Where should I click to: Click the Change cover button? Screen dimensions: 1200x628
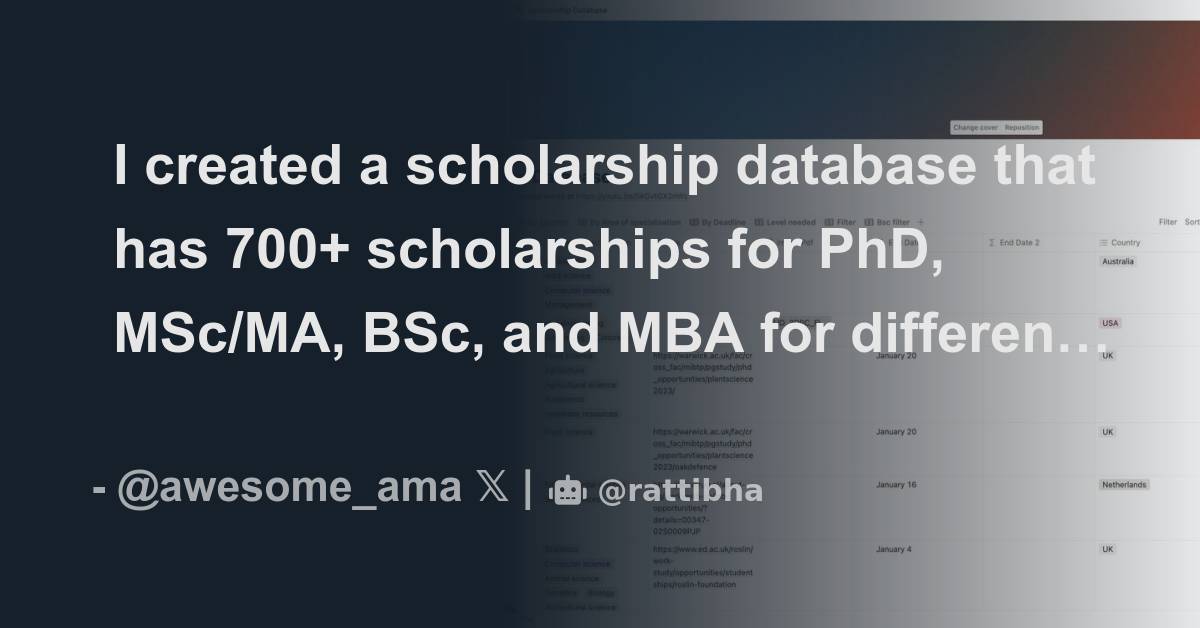pyautogui.click(x=975, y=128)
